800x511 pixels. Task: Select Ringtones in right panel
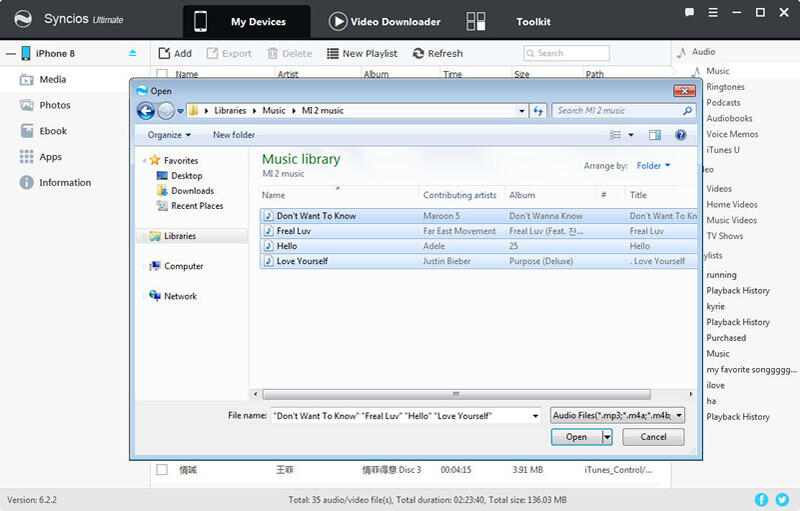click(x=725, y=87)
